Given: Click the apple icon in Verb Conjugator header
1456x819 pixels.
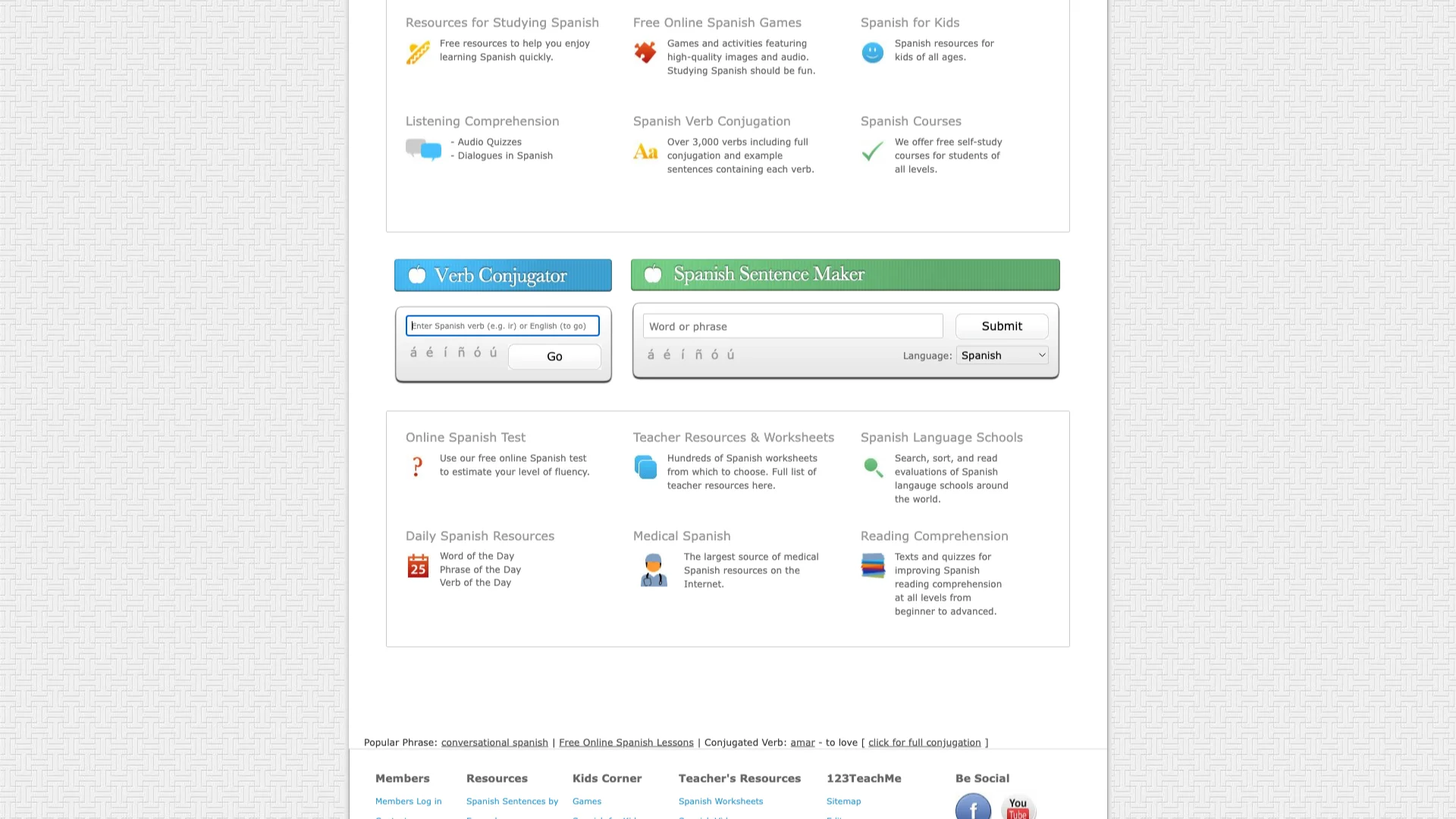Looking at the screenshot, I should point(417,275).
